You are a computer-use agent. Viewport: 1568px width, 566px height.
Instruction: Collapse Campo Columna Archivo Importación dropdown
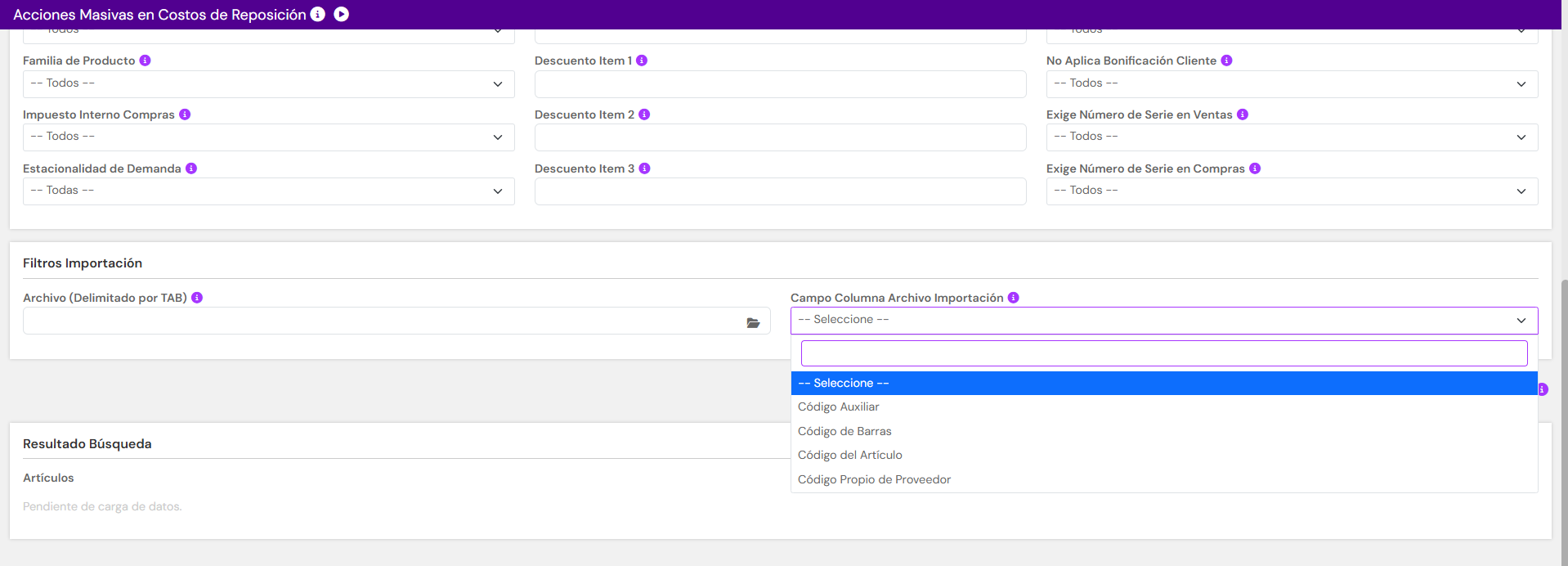pos(1164,321)
